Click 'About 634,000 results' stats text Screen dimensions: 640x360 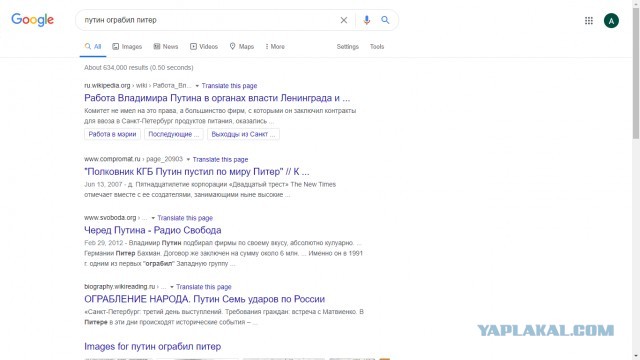[139, 68]
